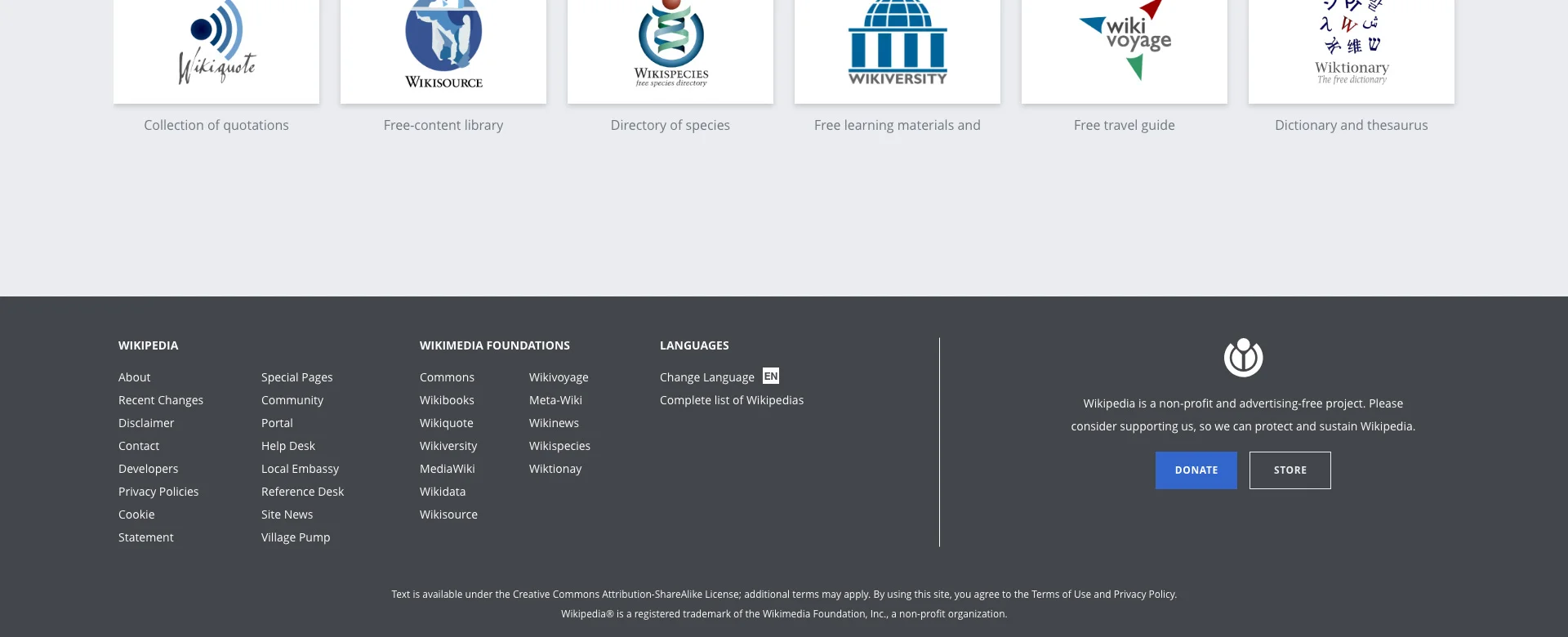Screen dimensions: 1568x637
Task: Open the Wikivoyage logo card
Action: point(1125,51)
